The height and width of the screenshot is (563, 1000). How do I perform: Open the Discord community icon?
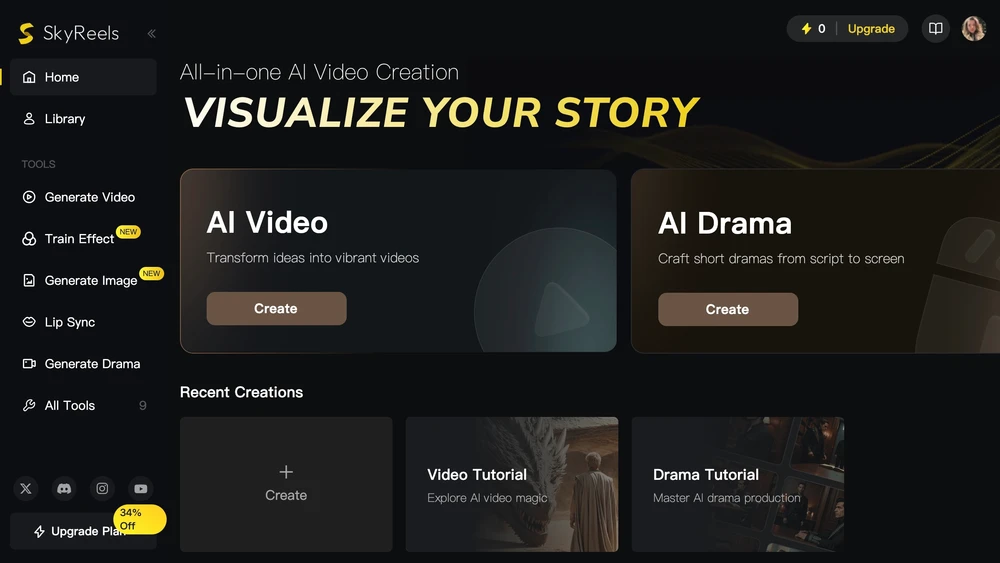pyautogui.click(x=64, y=488)
